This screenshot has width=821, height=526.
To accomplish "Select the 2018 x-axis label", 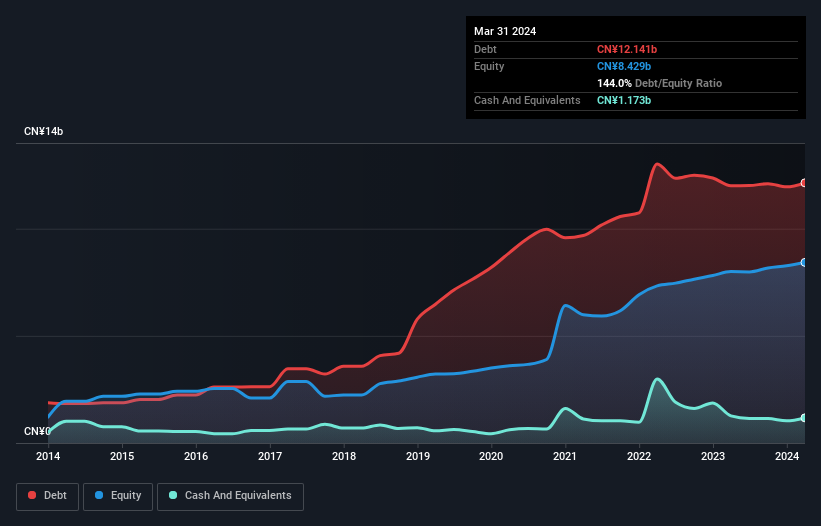I will tap(344, 456).
